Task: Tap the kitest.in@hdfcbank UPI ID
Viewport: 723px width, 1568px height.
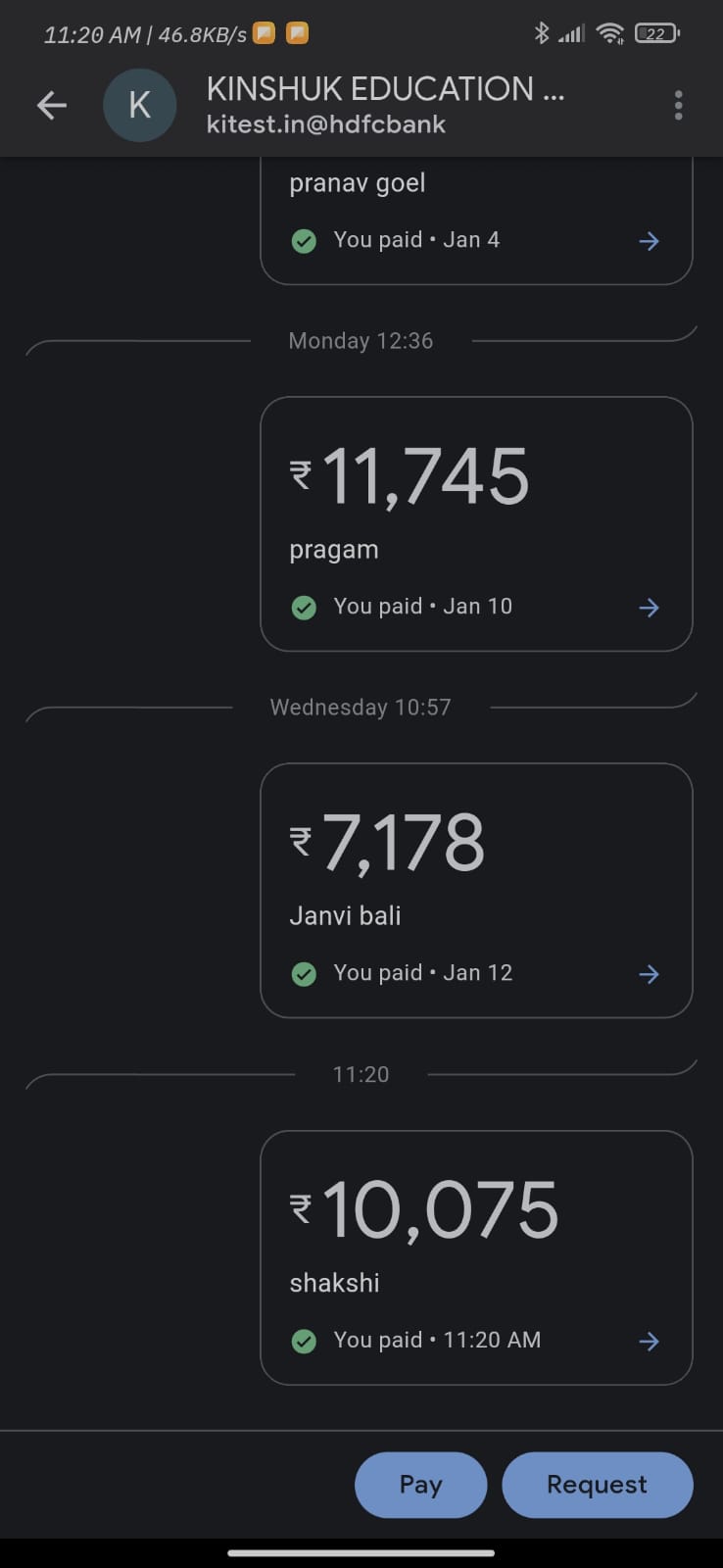Action: [x=326, y=124]
